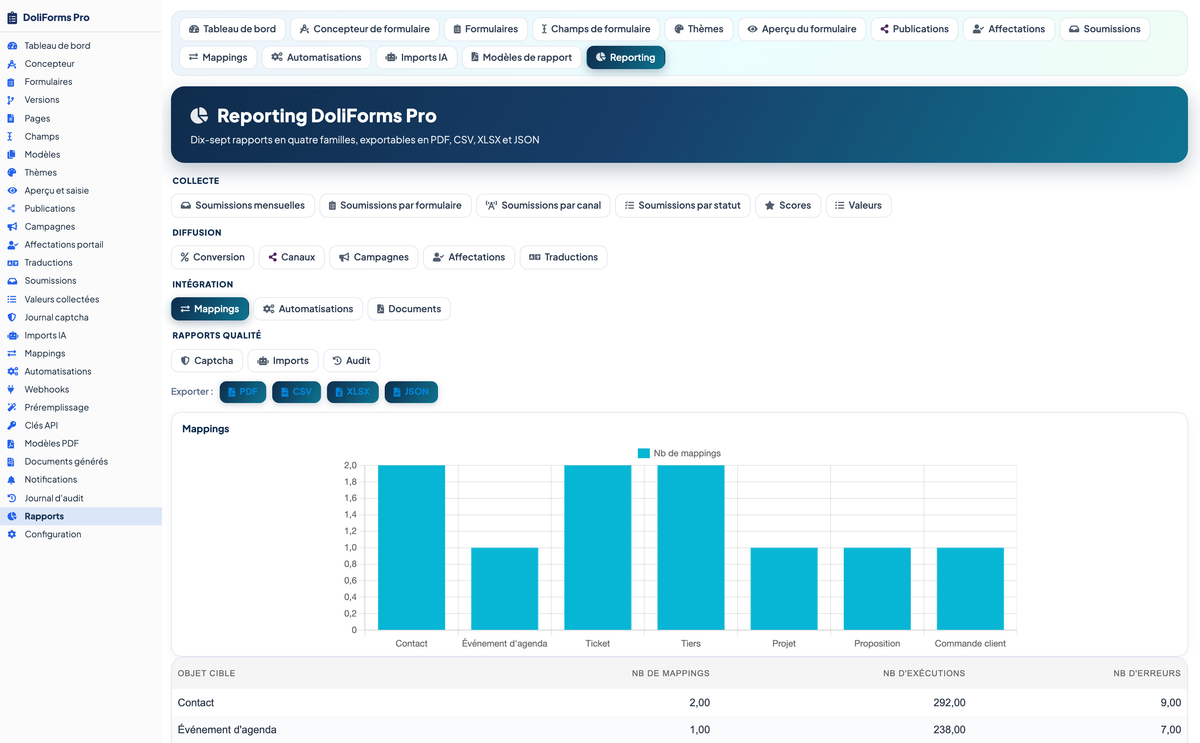The width and height of the screenshot is (1200, 743).
Task: Open the Campagnes report chip
Action: [x=374, y=257]
